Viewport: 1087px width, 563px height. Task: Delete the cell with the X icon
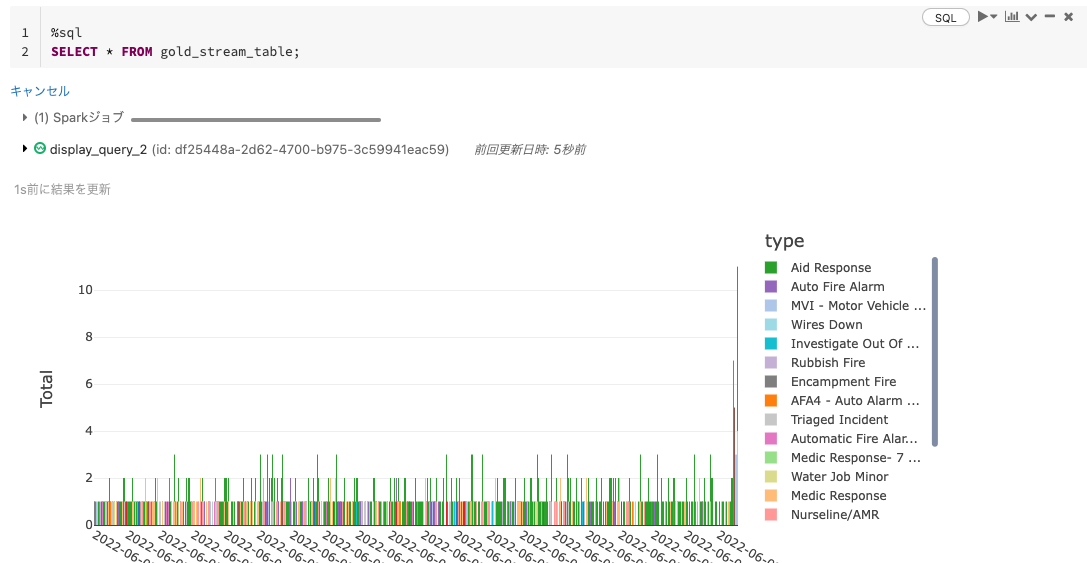click(x=1068, y=17)
